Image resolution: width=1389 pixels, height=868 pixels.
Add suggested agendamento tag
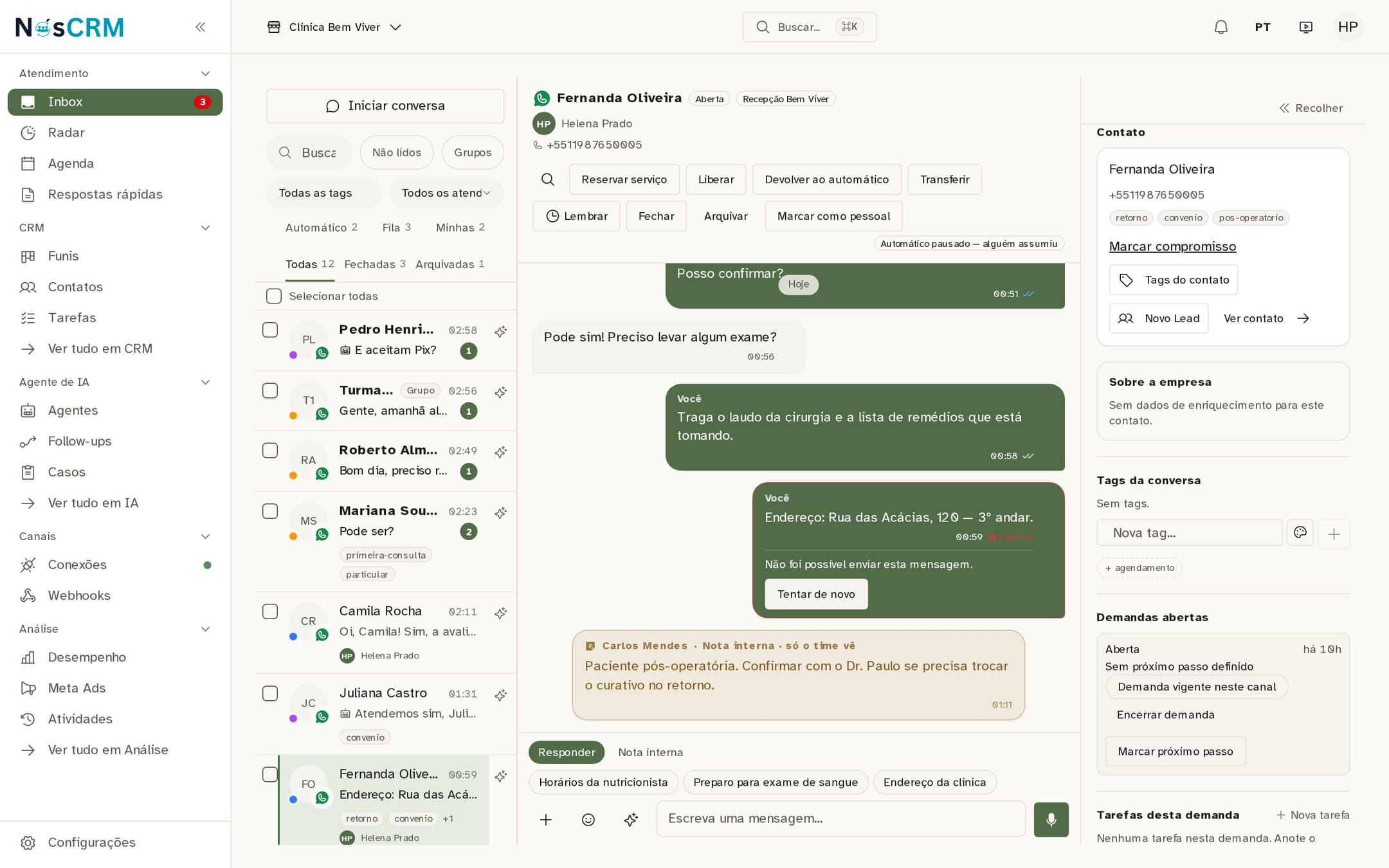click(x=1139, y=568)
